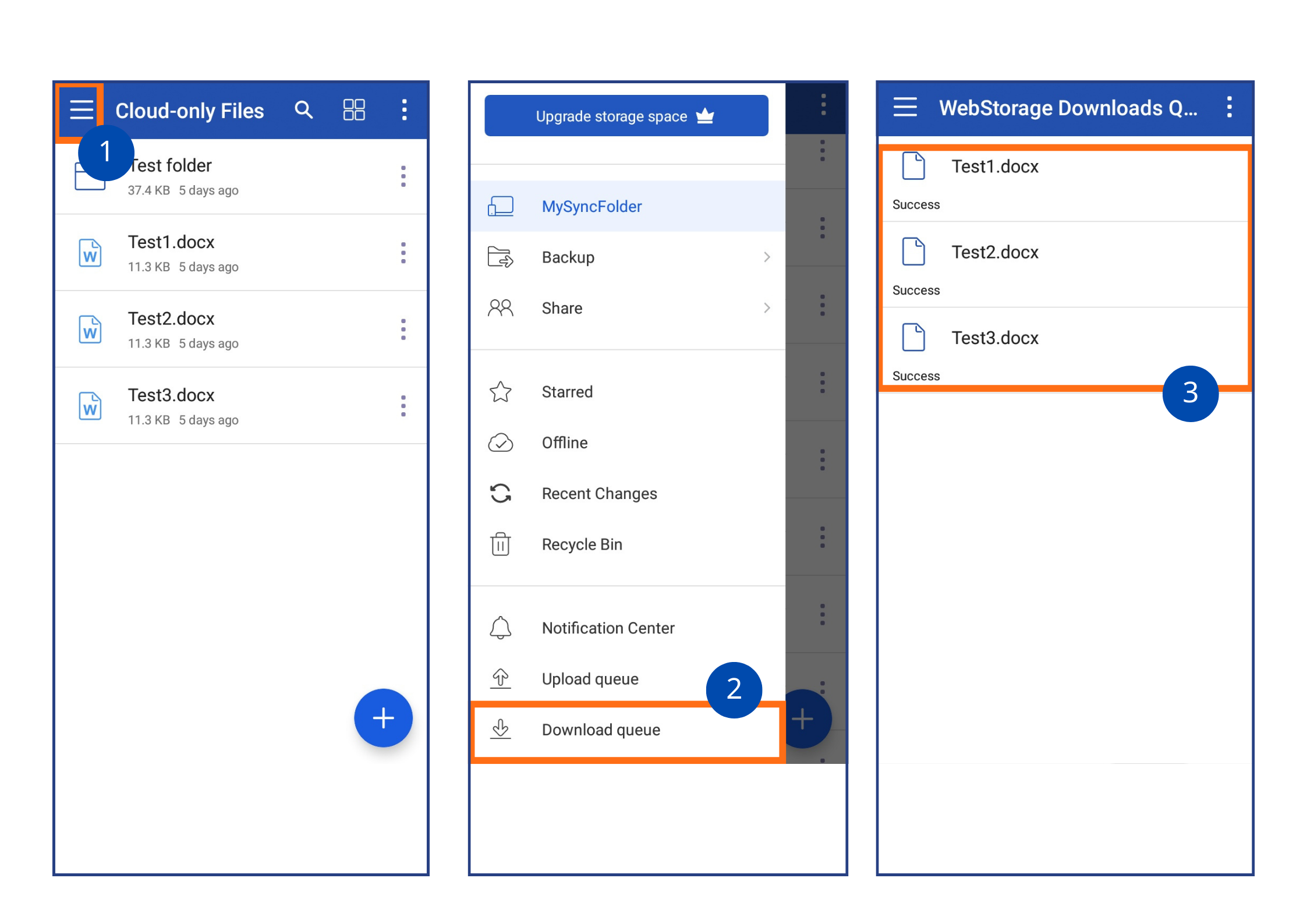
Task: Tap file icon of Test2.docx in downloads queue
Action: 913,252
